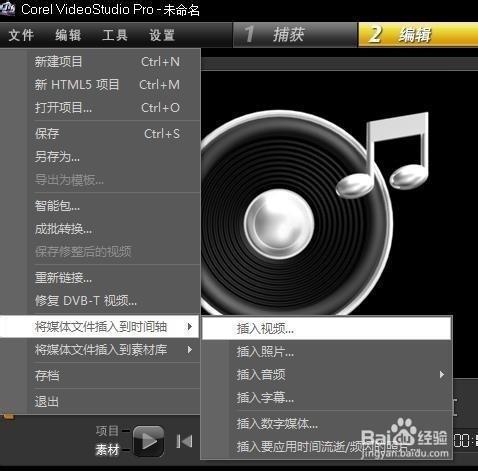Switch preview mode to 项目
Image resolution: width=478 pixels, height=471 pixels.
coord(107,431)
